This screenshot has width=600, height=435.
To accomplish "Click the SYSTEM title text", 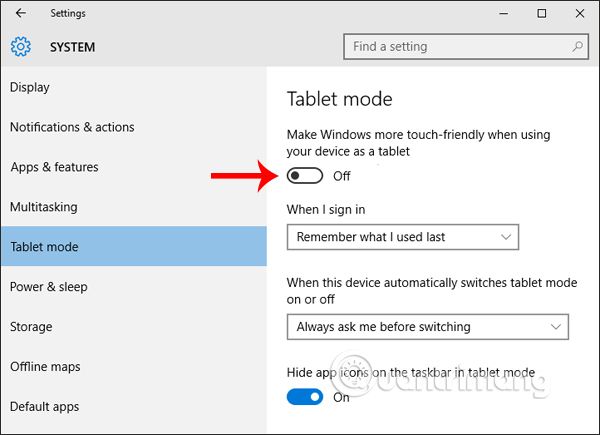I will (72, 47).
